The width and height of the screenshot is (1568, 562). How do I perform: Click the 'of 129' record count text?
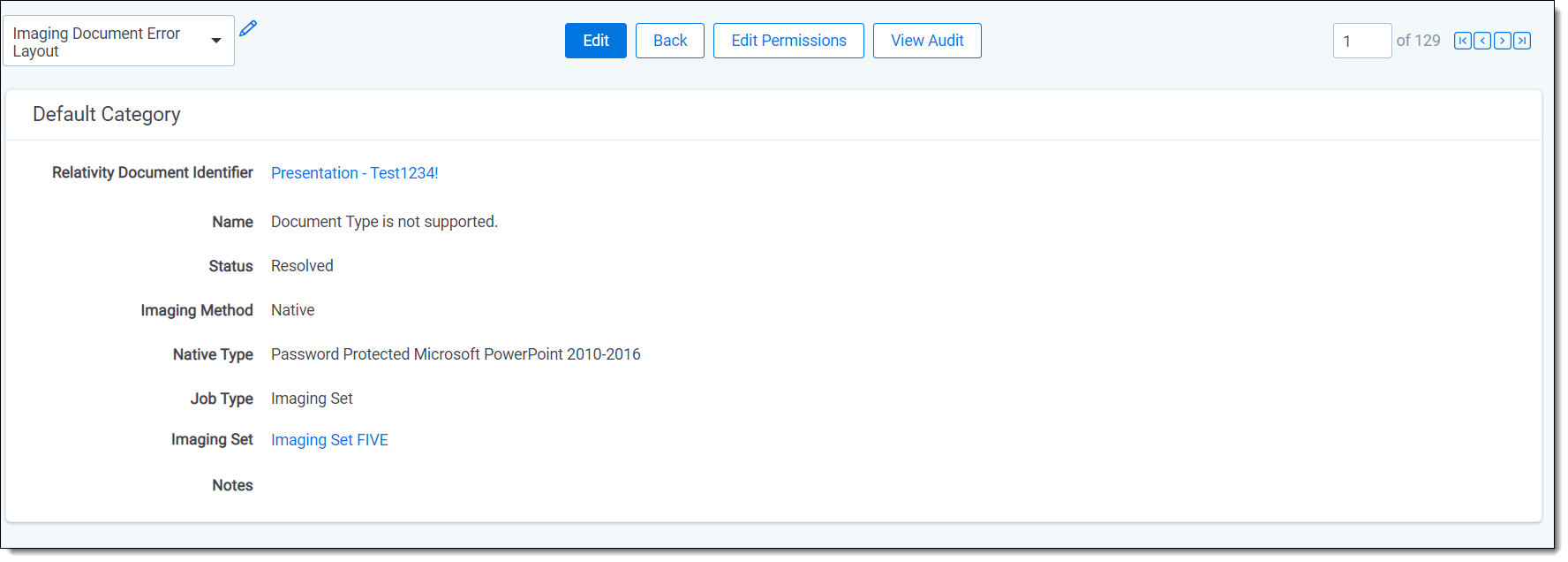1418,42
